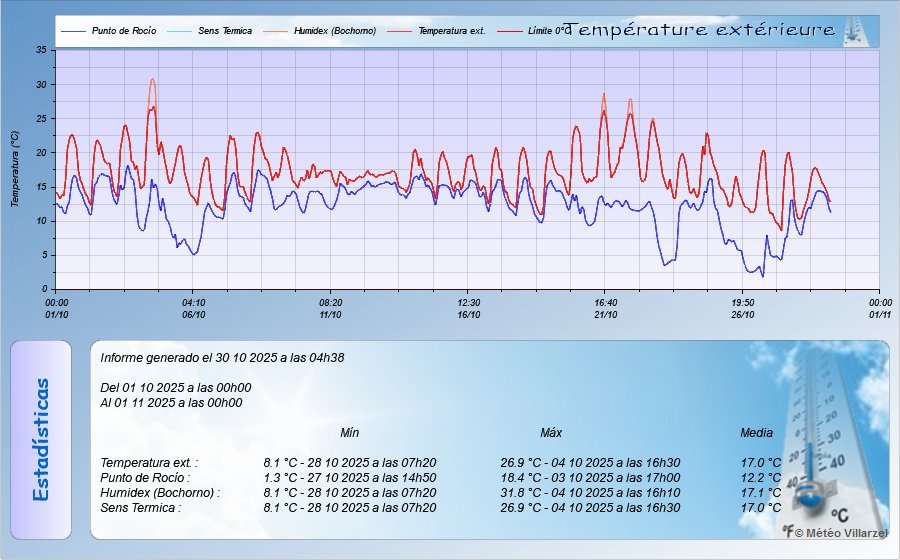This screenshot has width=900, height=560.
Task: Click the thermometer bulb at the bottom
Action: 808,490
